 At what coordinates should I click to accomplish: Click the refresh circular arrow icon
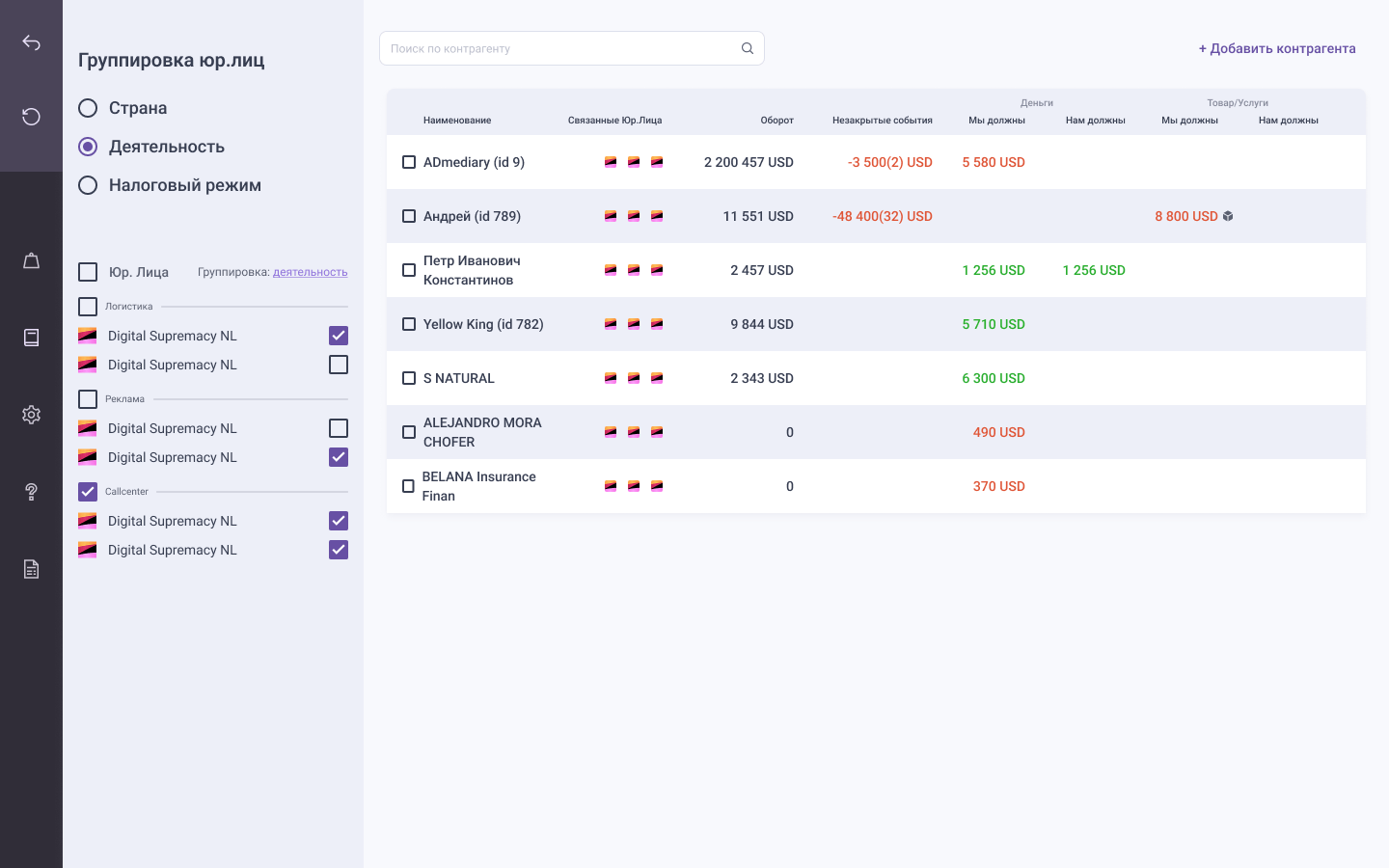click(31, 117)
